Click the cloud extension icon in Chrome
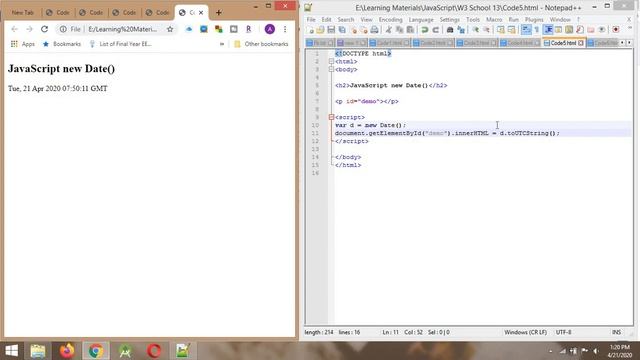The image size is (640, 360). pos(189,29)
